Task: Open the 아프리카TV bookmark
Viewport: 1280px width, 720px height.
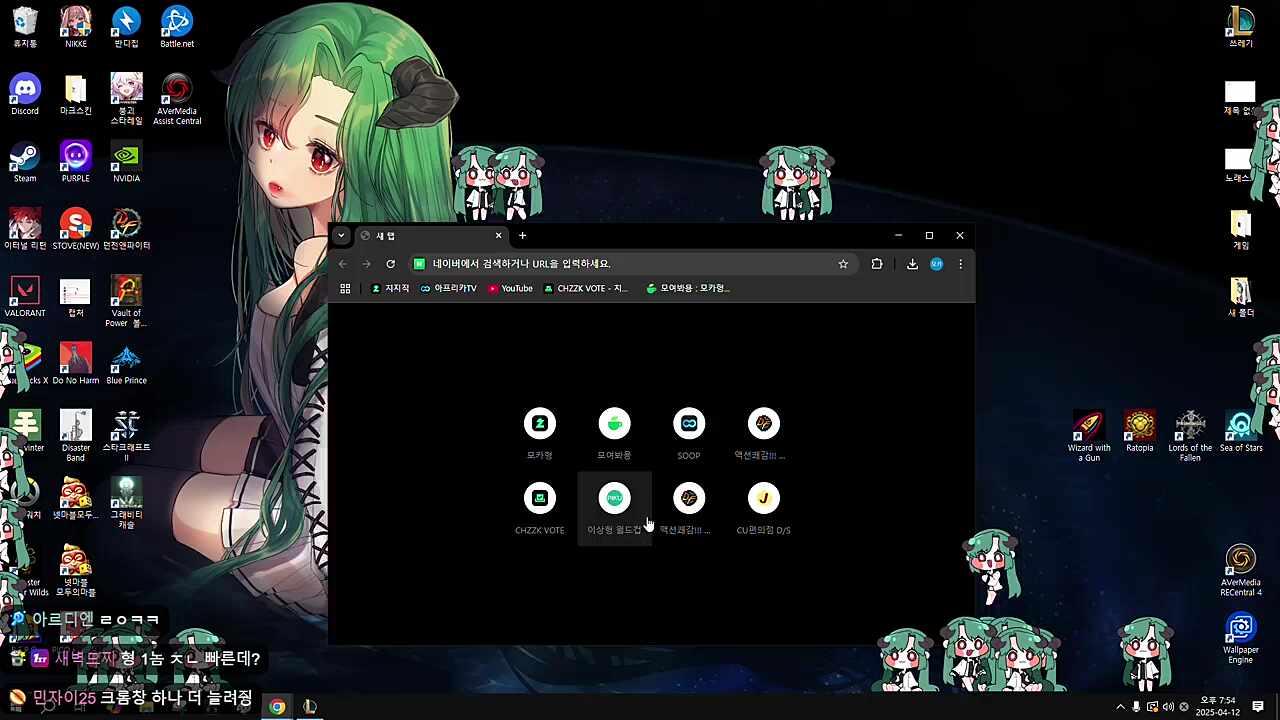Action: coord(448,289)
